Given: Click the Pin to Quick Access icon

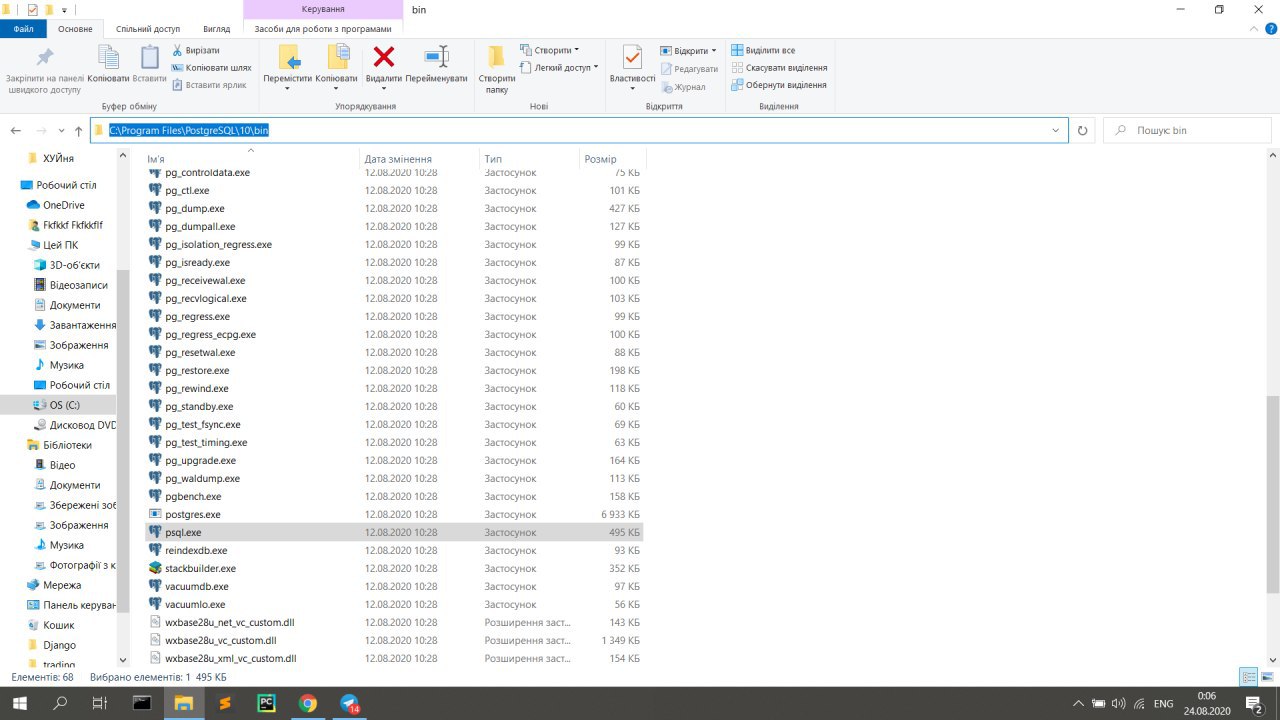Looking at the screenshot, I should 44,57.
